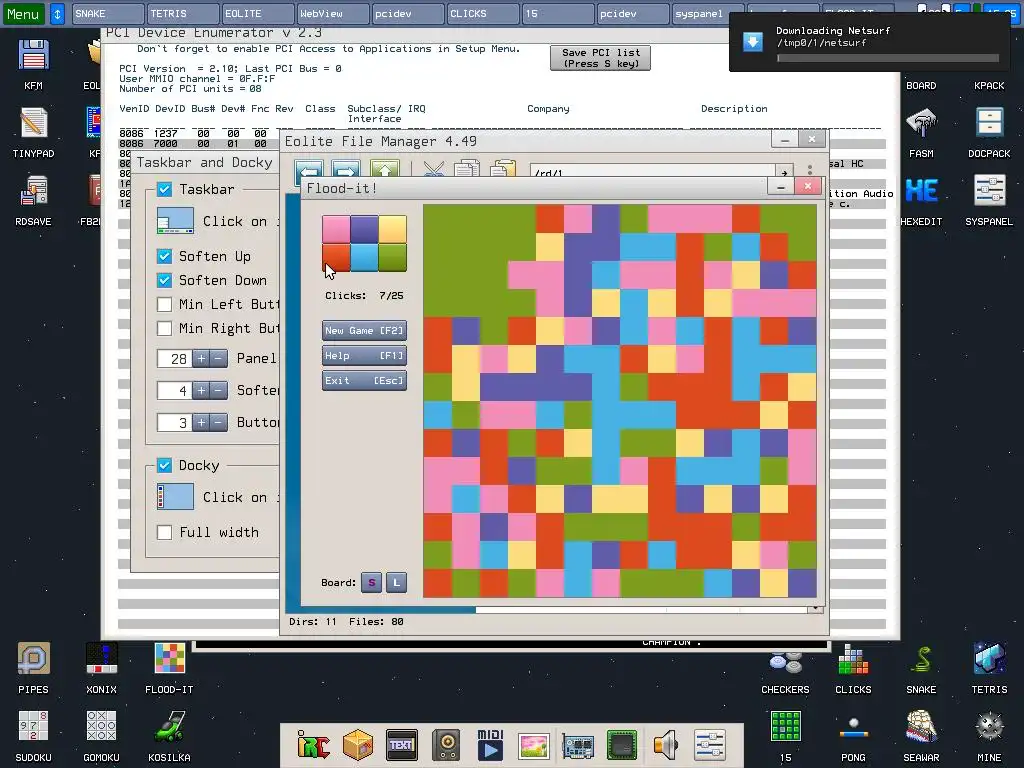Decrease Panel value 28 with minus

coord(219,359)
